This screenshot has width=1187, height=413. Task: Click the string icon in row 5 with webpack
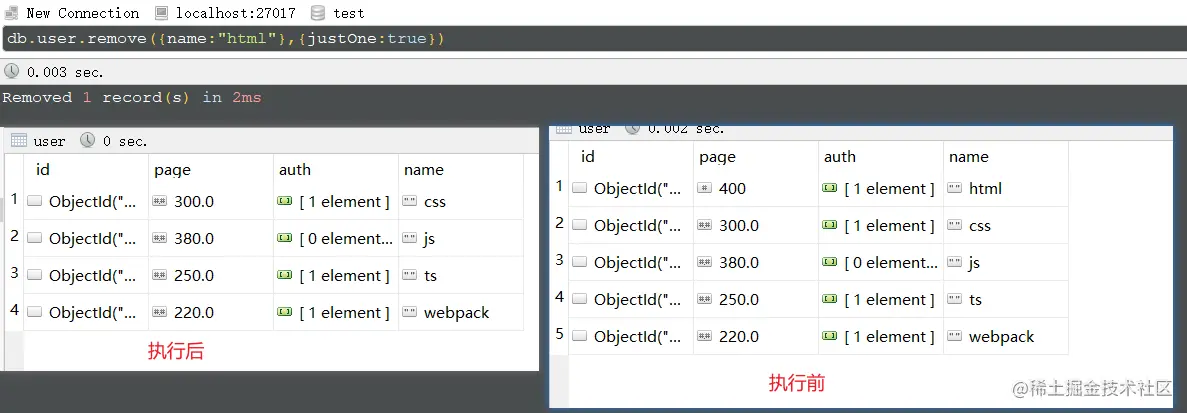click(x=955, y=337)
